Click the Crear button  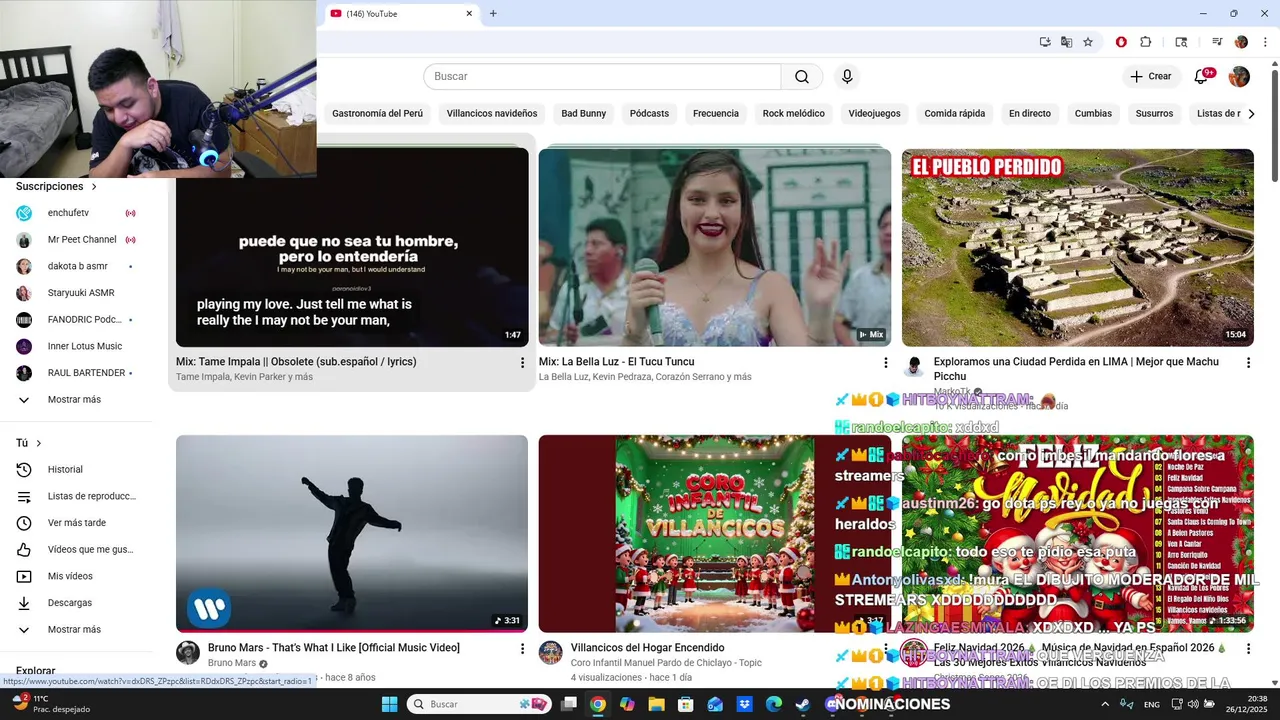pyautogui.click(x=1151, y=77)
